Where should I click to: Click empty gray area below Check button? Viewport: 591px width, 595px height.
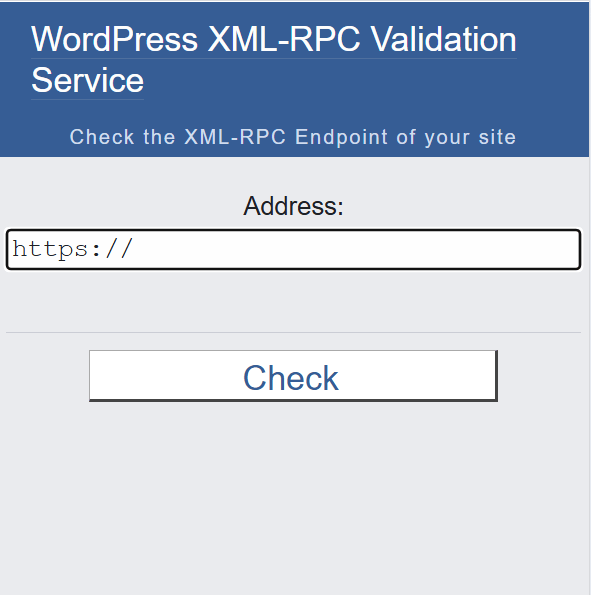pos(293,493)
